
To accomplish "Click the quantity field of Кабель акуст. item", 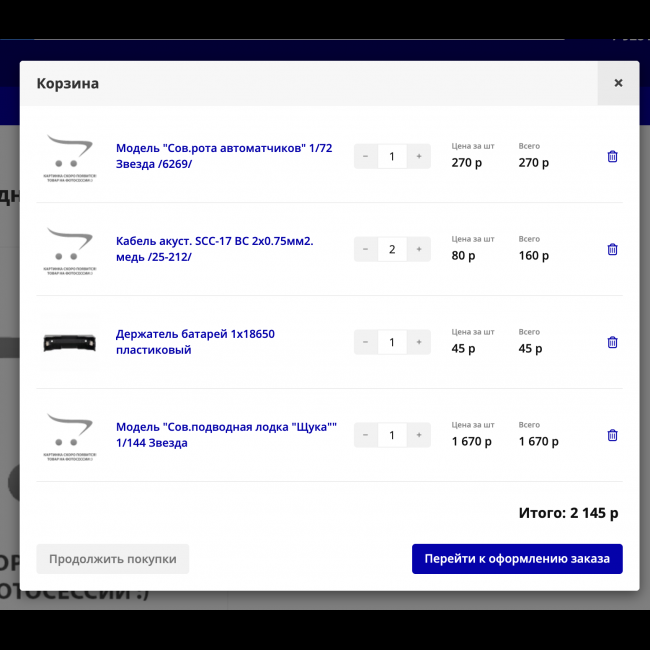I will tap(392, 249).
